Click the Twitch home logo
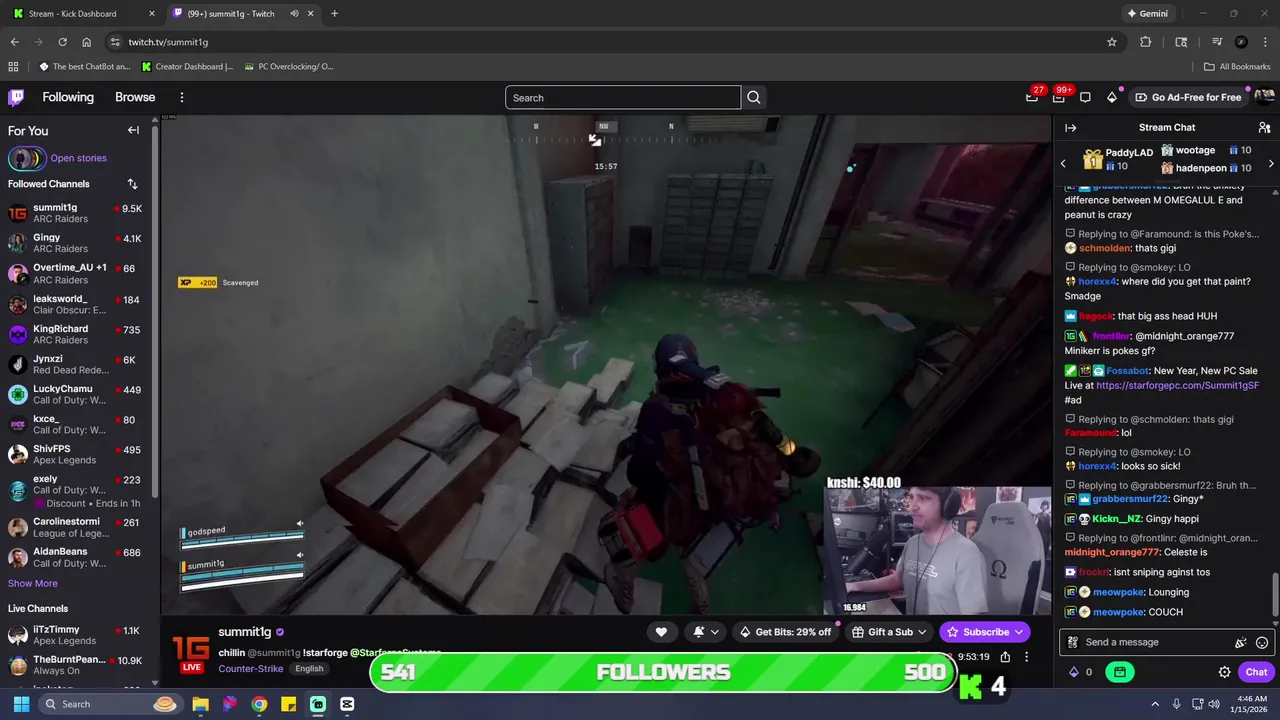1280x720 pixels. tap(16, 97)
